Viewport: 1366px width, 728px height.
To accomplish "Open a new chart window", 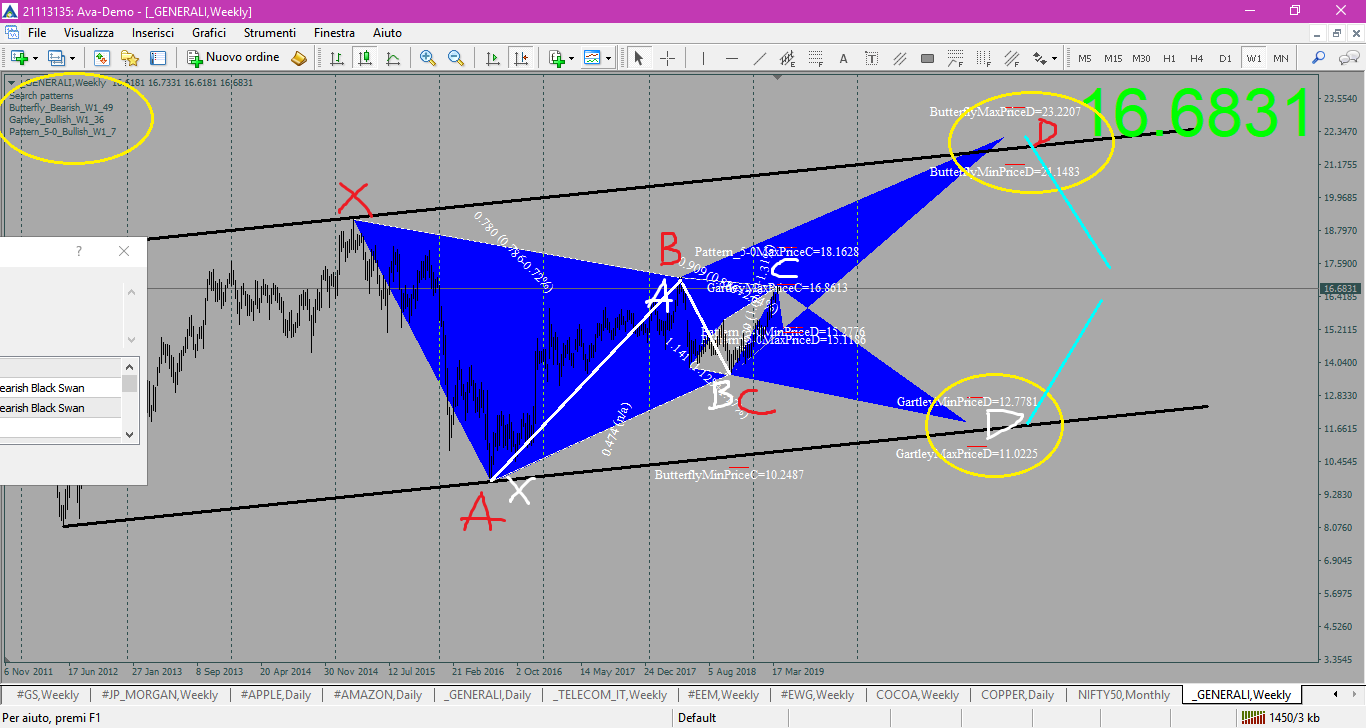I will 18,58.
